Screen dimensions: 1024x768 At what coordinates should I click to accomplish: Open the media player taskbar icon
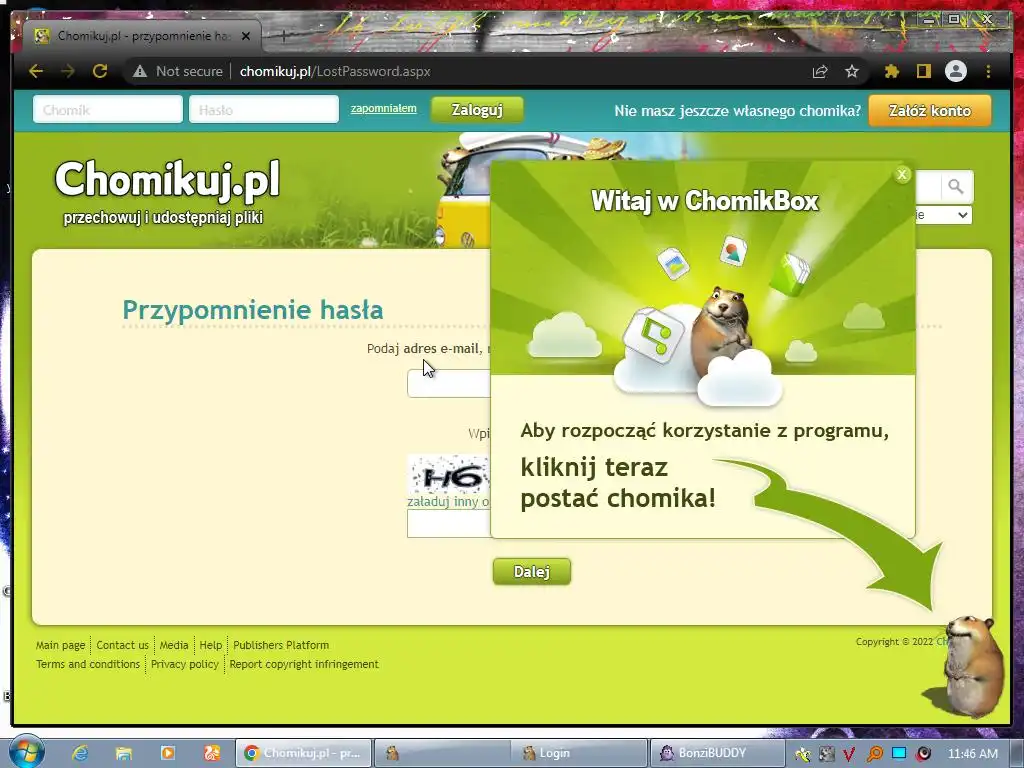pyautogui.click(x=167, y=753)
